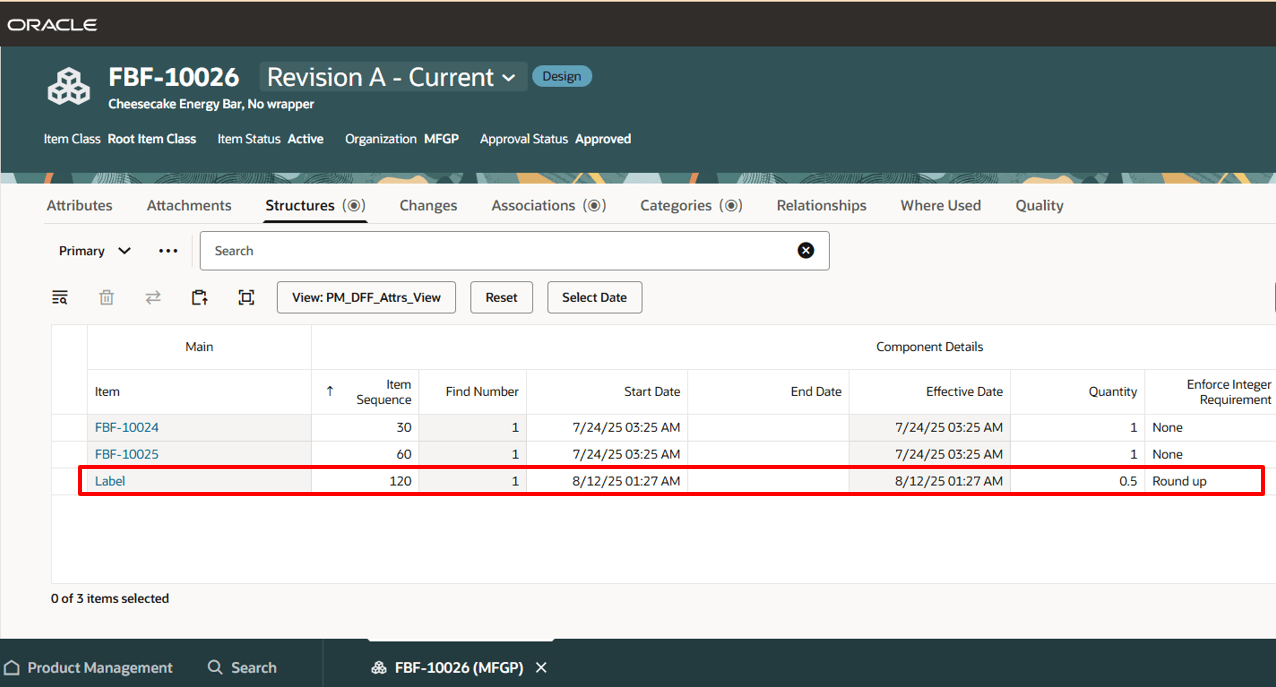Screen dimensions: 1276x687
Task: Select the row checkbox for FBF-10024
Action: [67, 427]
